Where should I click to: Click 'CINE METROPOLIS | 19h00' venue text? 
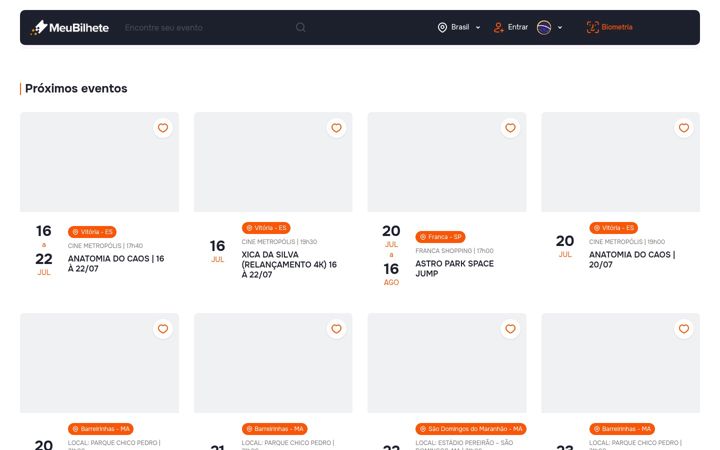point(627,242)
